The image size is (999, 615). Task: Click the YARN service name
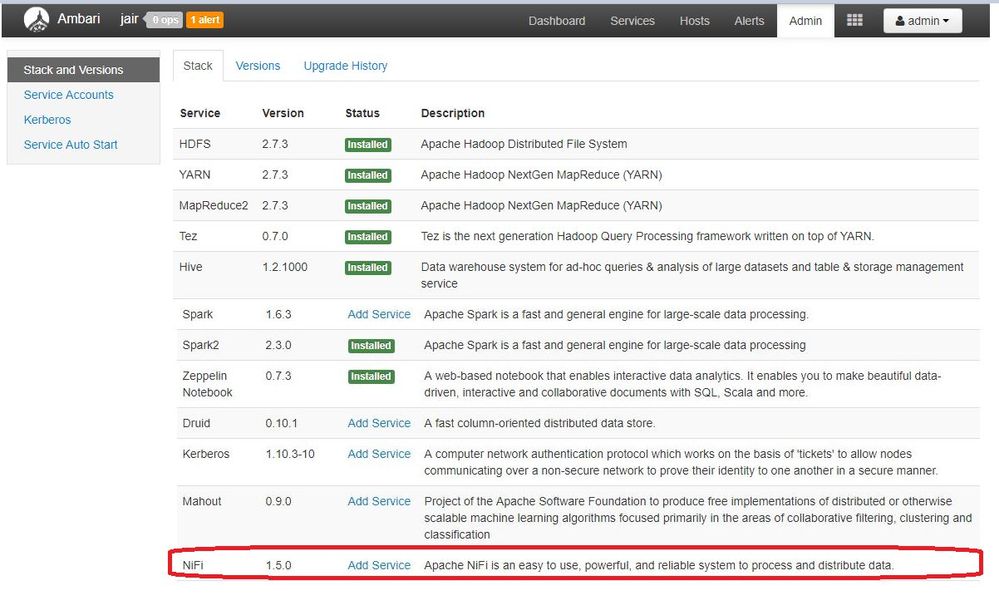tap(194, 175)
